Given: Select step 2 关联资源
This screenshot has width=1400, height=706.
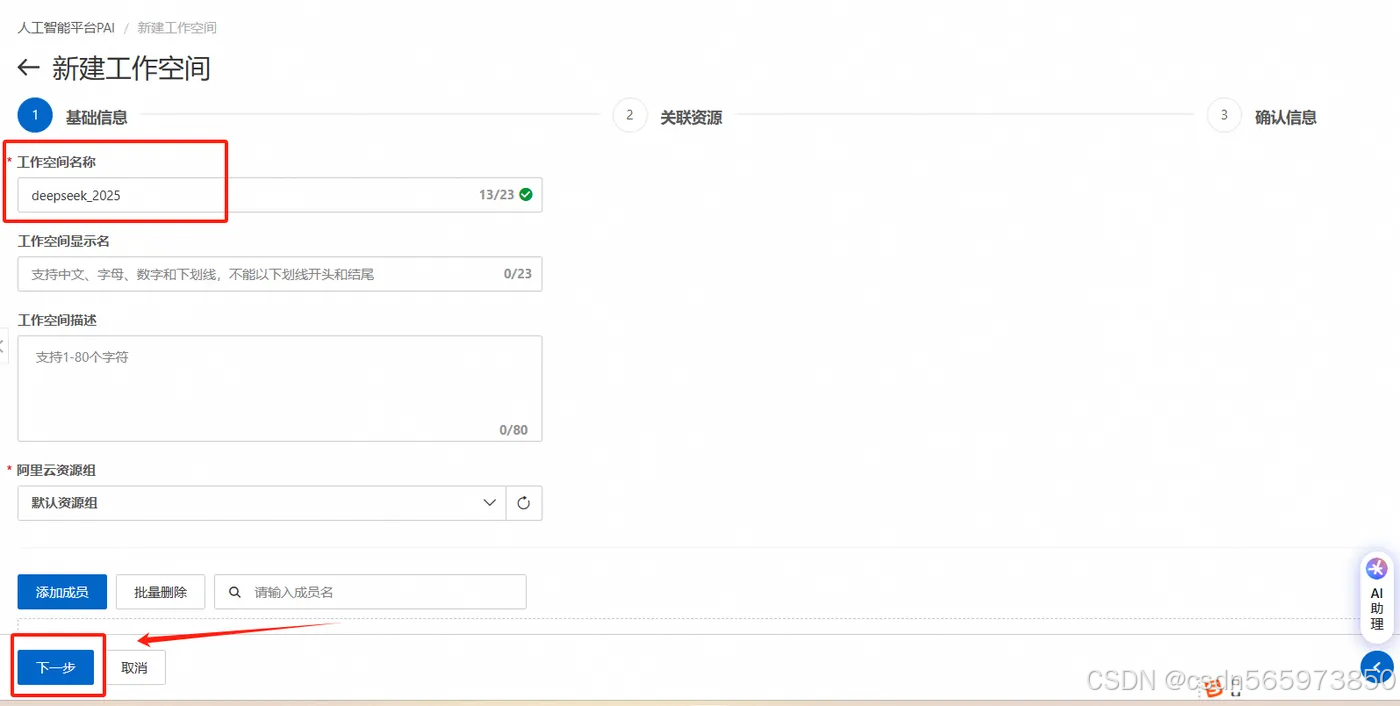Looking at the screenshot, I should [667, 116].
